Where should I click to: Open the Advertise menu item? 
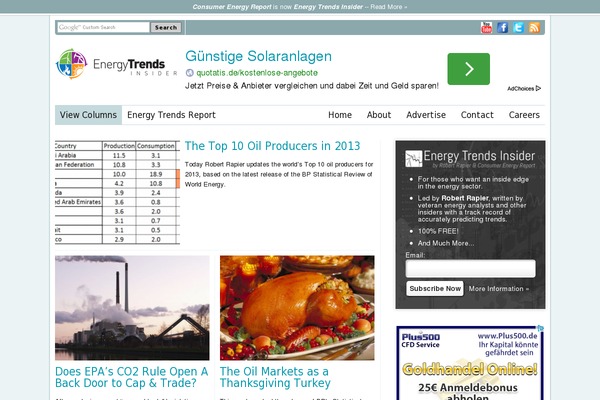[x=426, y=115]
